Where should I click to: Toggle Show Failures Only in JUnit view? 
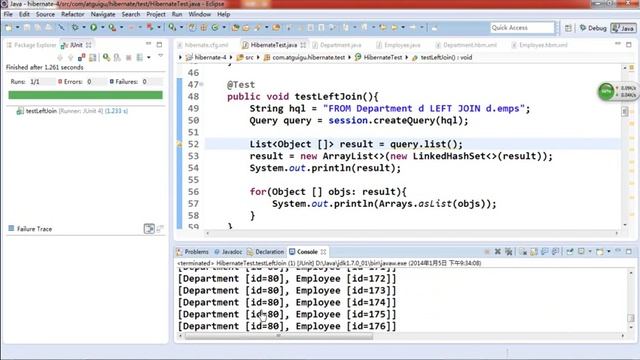click(x=82, y=57)
